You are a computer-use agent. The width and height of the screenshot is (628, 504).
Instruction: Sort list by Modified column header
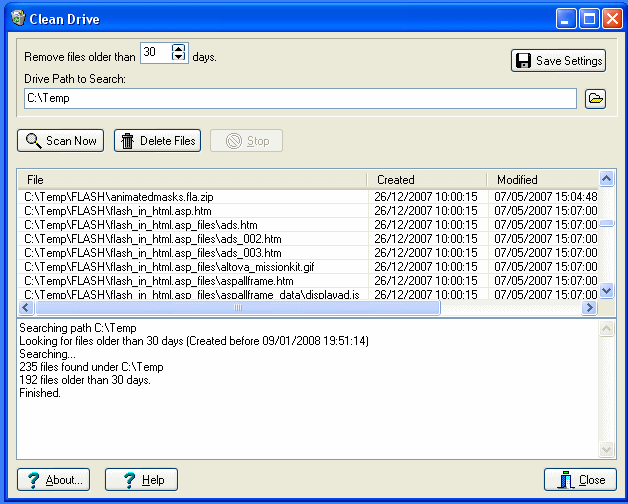tap(545, 180)
